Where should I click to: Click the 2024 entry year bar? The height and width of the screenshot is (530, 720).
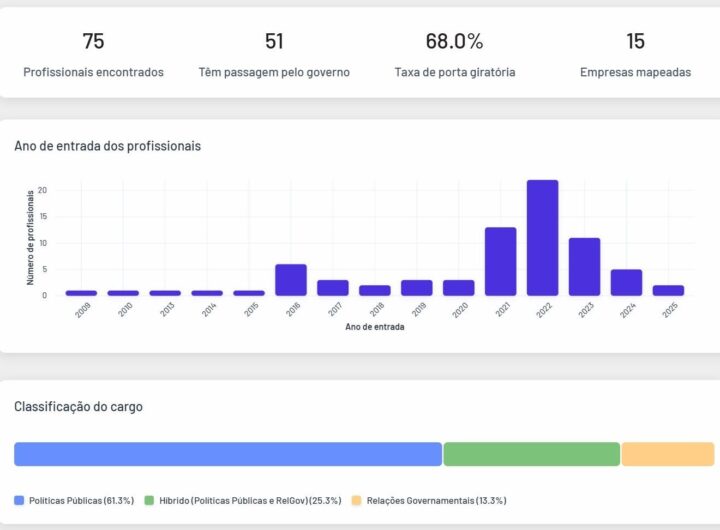point(626,282)
